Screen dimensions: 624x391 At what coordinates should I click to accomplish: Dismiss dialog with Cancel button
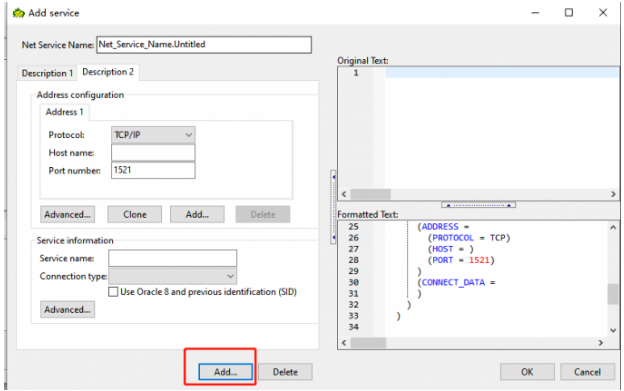point(587,372)
